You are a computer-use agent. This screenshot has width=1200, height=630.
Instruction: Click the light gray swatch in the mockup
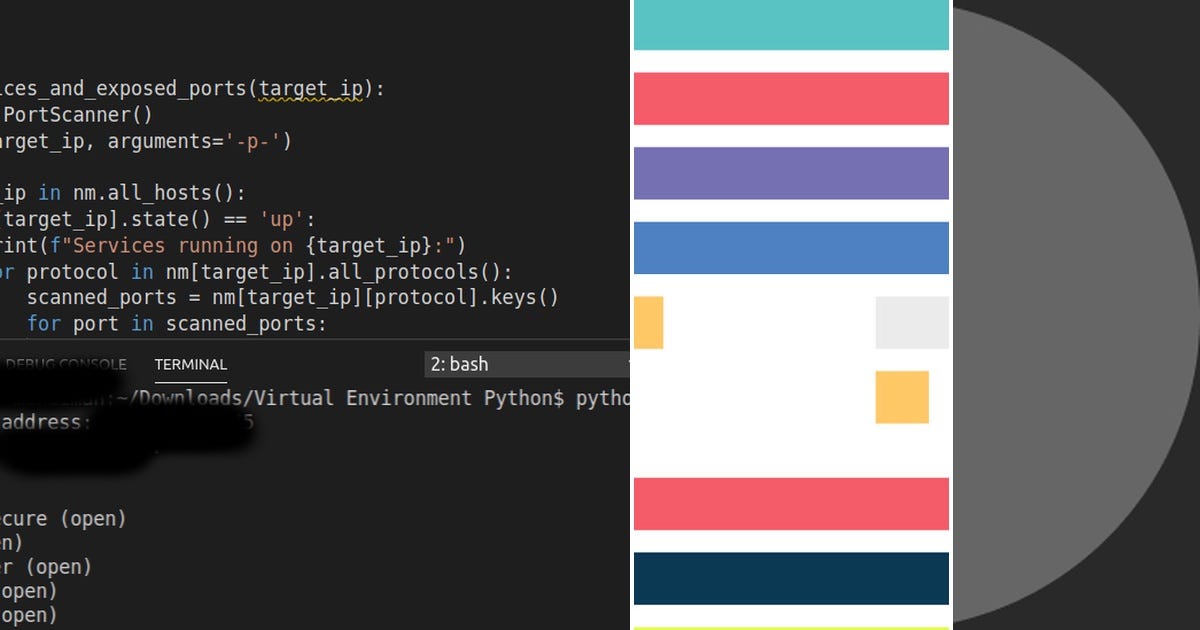coord(911,322)
